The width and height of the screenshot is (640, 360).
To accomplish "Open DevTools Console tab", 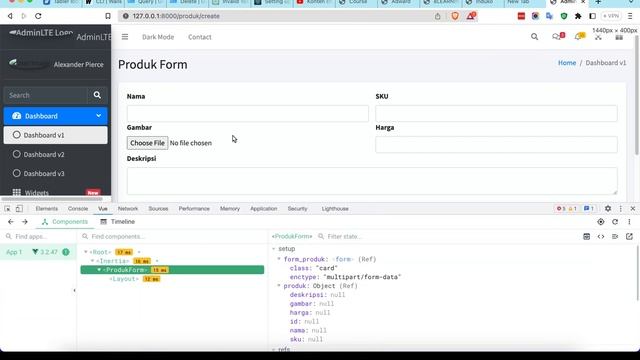I will pos(78,209).
